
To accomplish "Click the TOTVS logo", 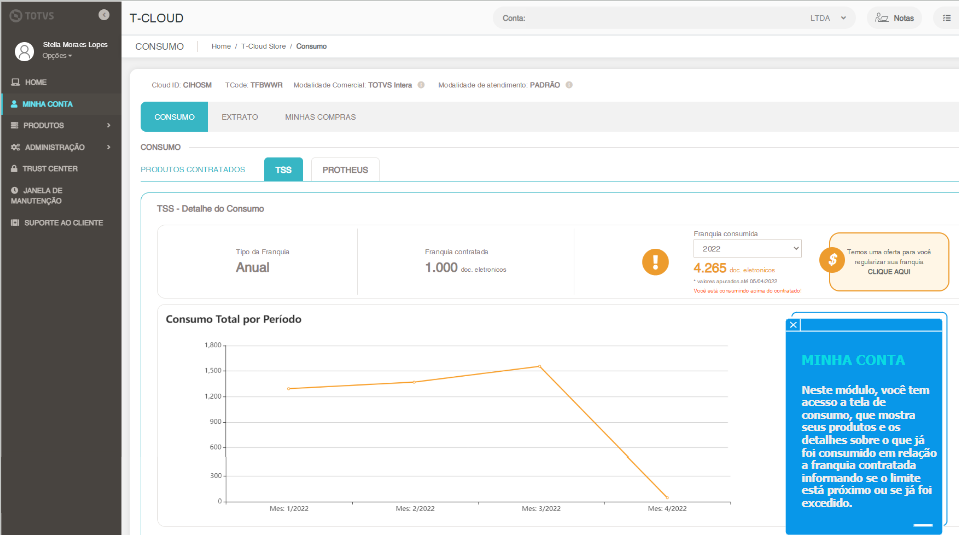I will click(x=32, y=16).
